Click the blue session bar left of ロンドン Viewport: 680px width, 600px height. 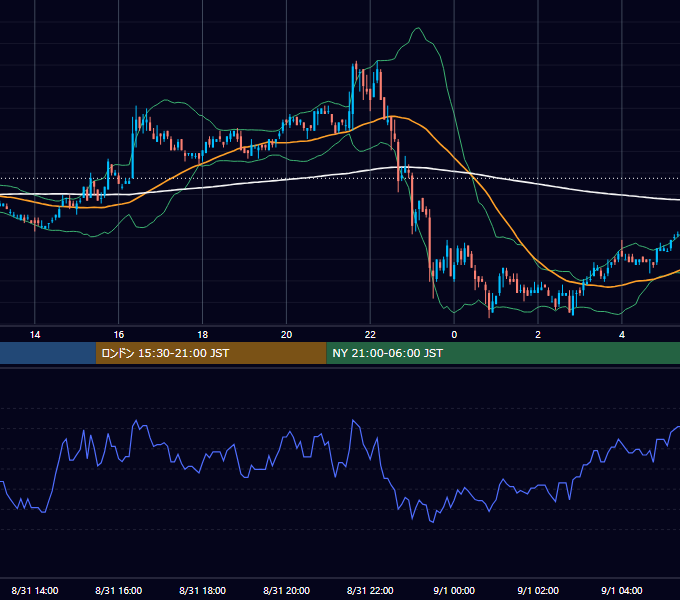tap(48, 353)
